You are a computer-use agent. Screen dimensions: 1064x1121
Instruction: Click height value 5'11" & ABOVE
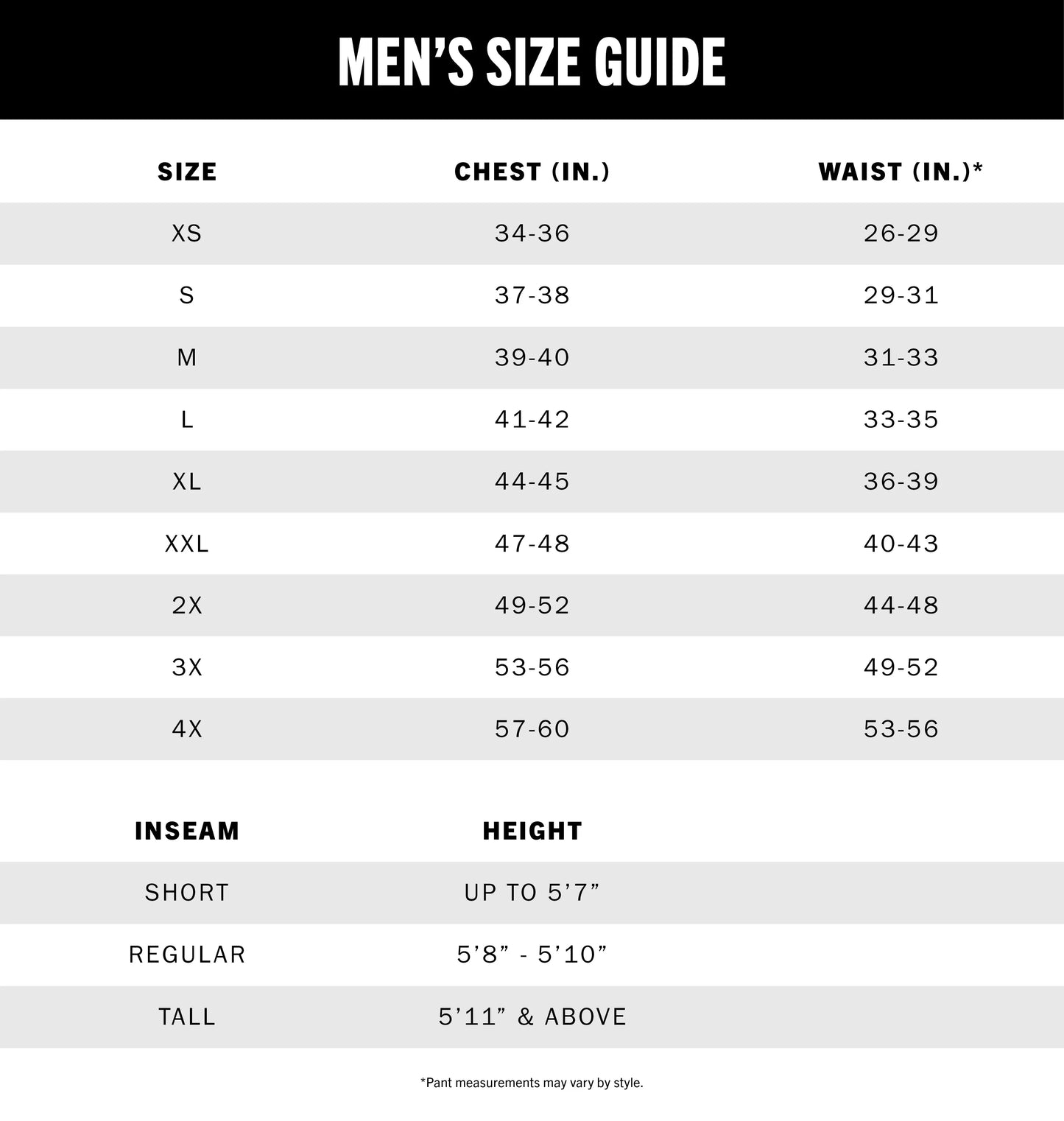click(532, 1017)
